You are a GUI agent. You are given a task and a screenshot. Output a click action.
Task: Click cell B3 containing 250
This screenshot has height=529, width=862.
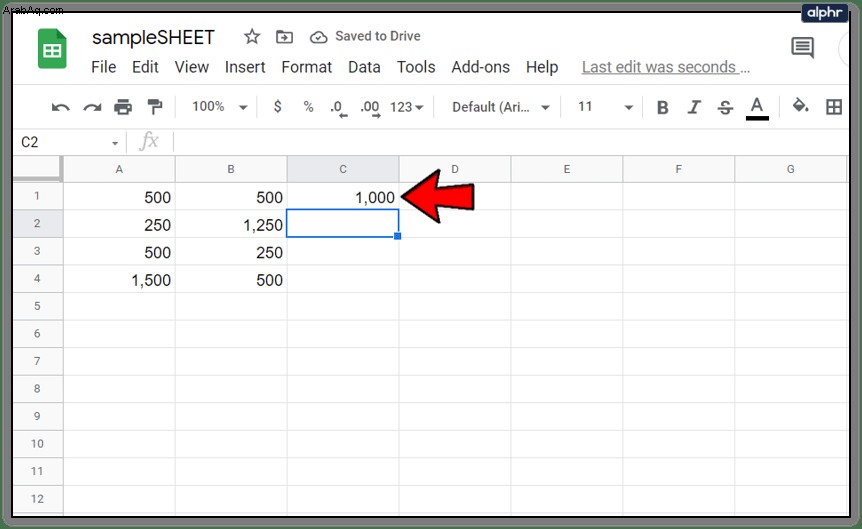click(x=231, y=251)
